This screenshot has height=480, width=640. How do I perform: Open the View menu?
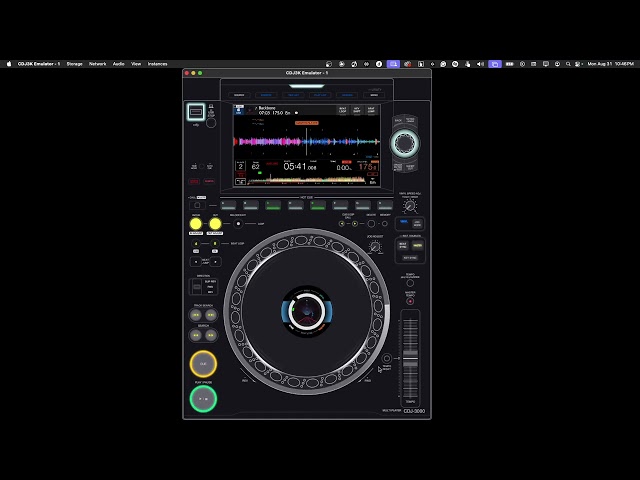coord(136,64)
